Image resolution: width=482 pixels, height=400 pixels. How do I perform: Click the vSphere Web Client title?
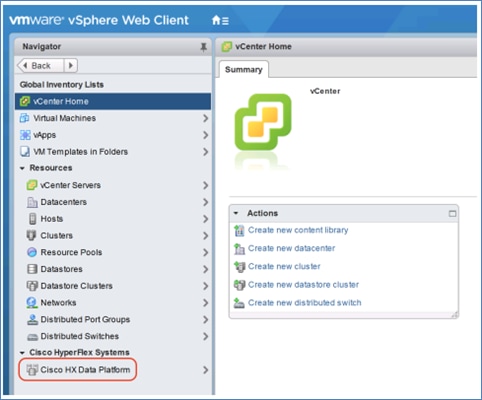click(128, 20)
